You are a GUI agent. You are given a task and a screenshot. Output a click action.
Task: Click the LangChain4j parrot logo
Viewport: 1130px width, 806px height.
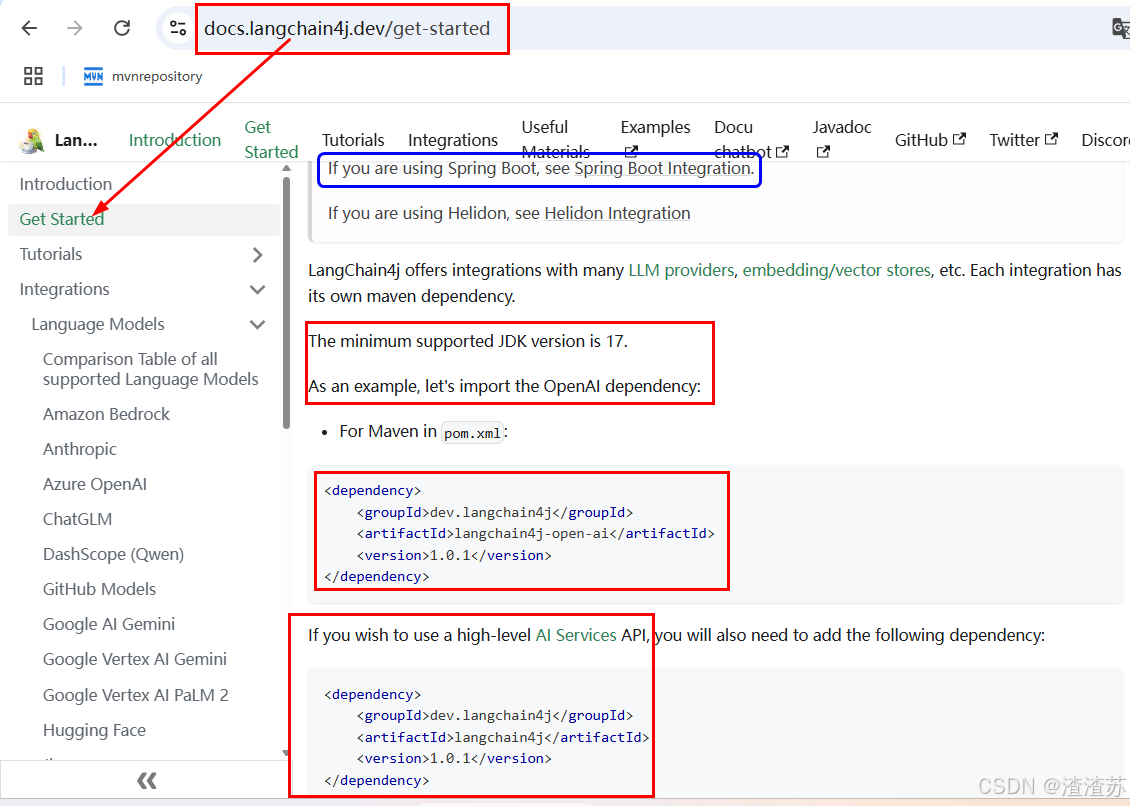click(31, 140)
